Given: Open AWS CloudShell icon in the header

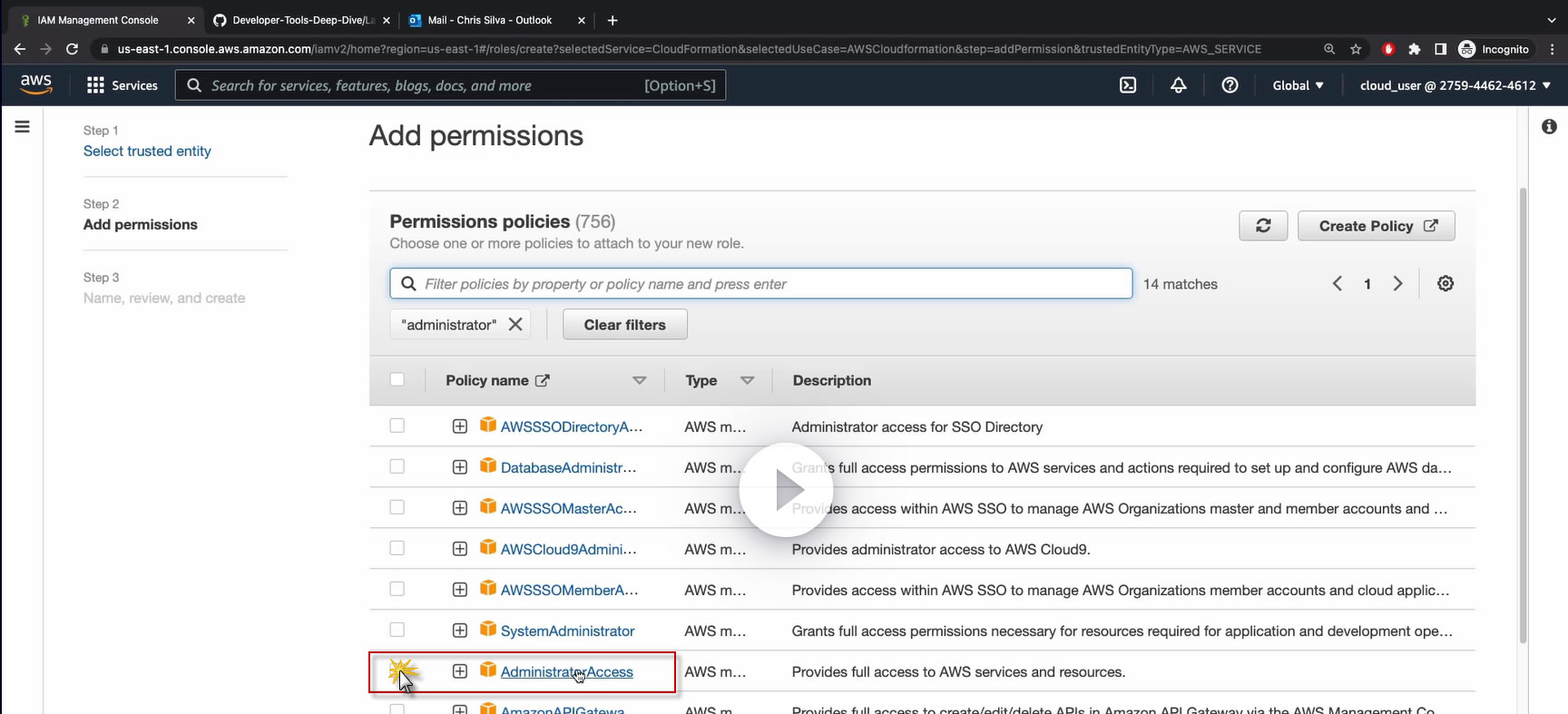Looking at the screenshot, I should (1128, 85).
